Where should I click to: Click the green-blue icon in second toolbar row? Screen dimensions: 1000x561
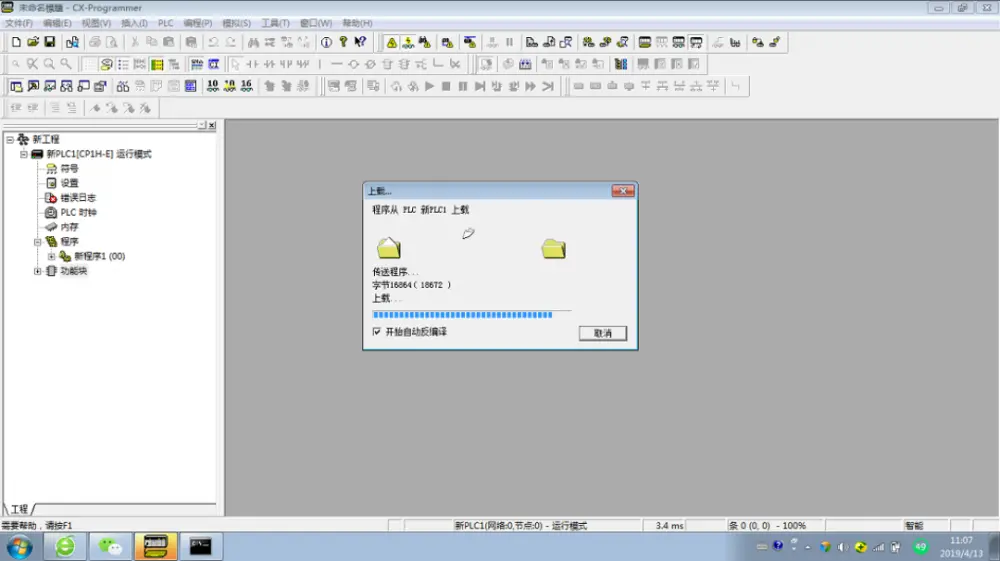click(x=621, y=64)
